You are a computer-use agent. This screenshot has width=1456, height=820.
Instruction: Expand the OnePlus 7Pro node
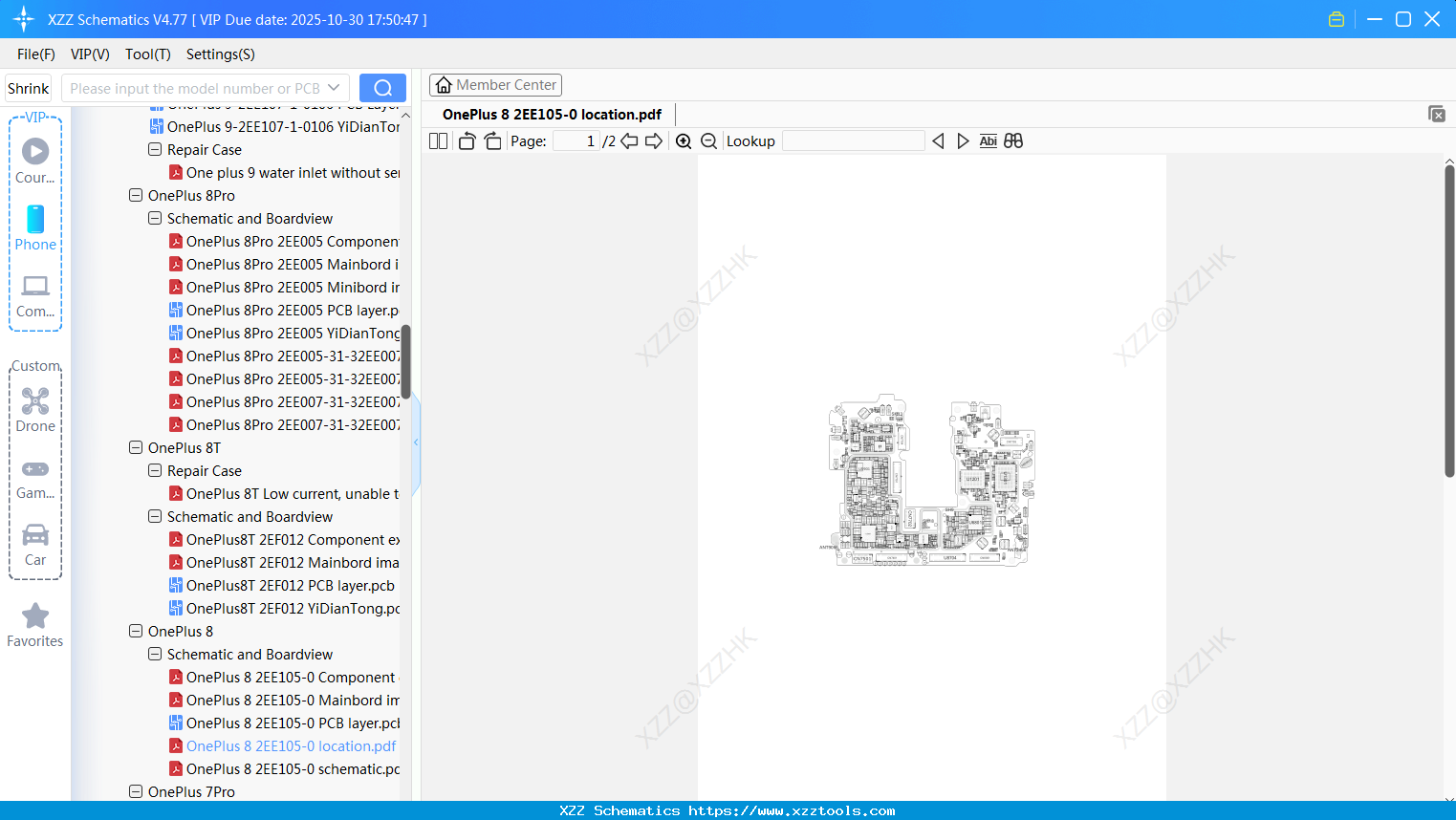click(135, 791)
